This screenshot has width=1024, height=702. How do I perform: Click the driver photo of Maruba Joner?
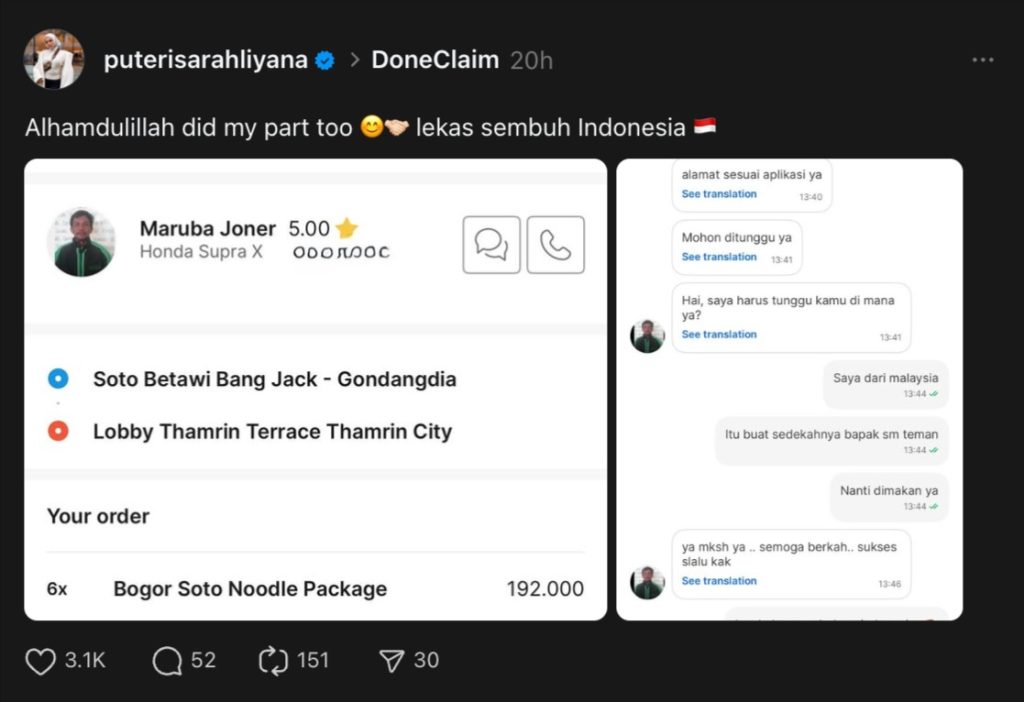pos(81,242)
